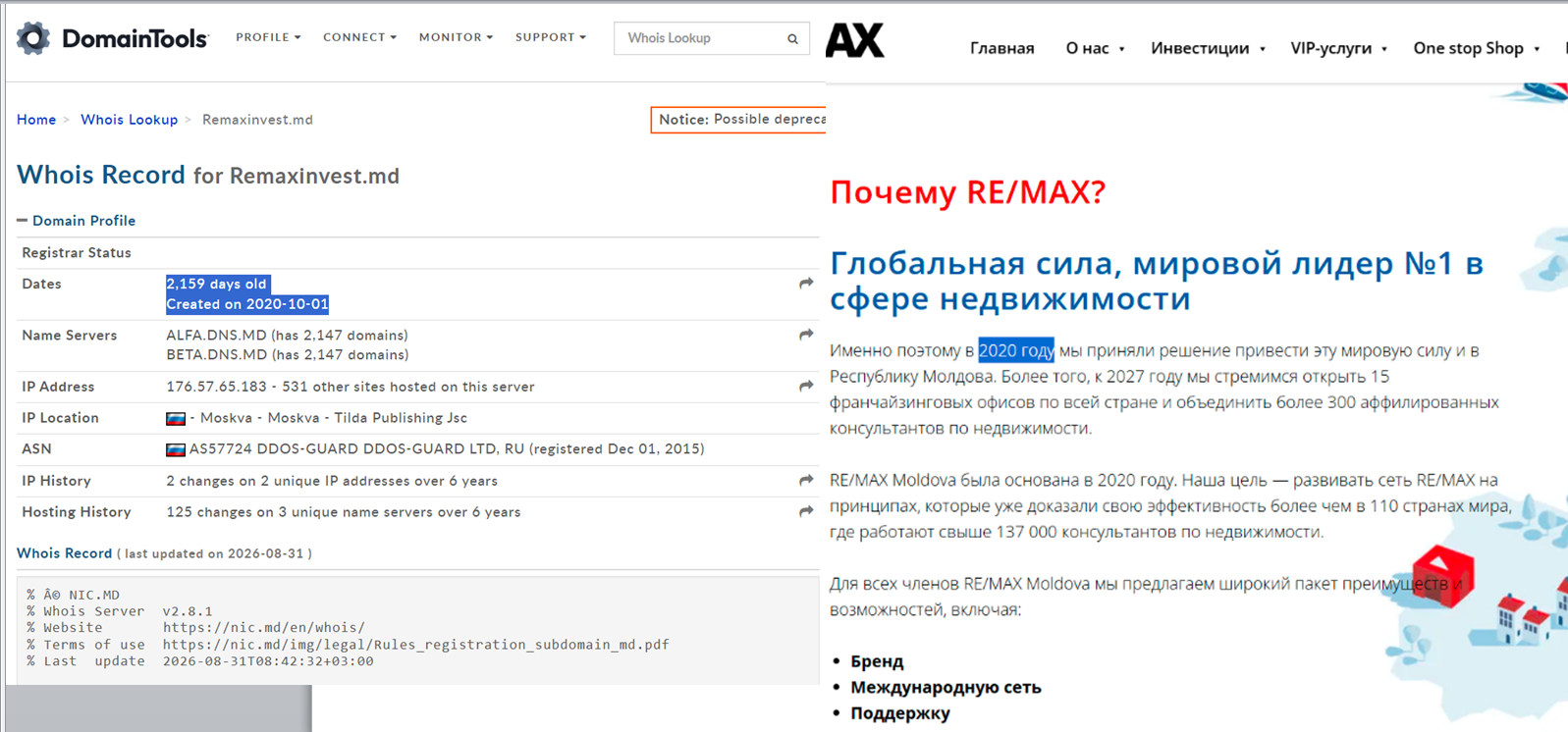Go to Главная page

1001,48
